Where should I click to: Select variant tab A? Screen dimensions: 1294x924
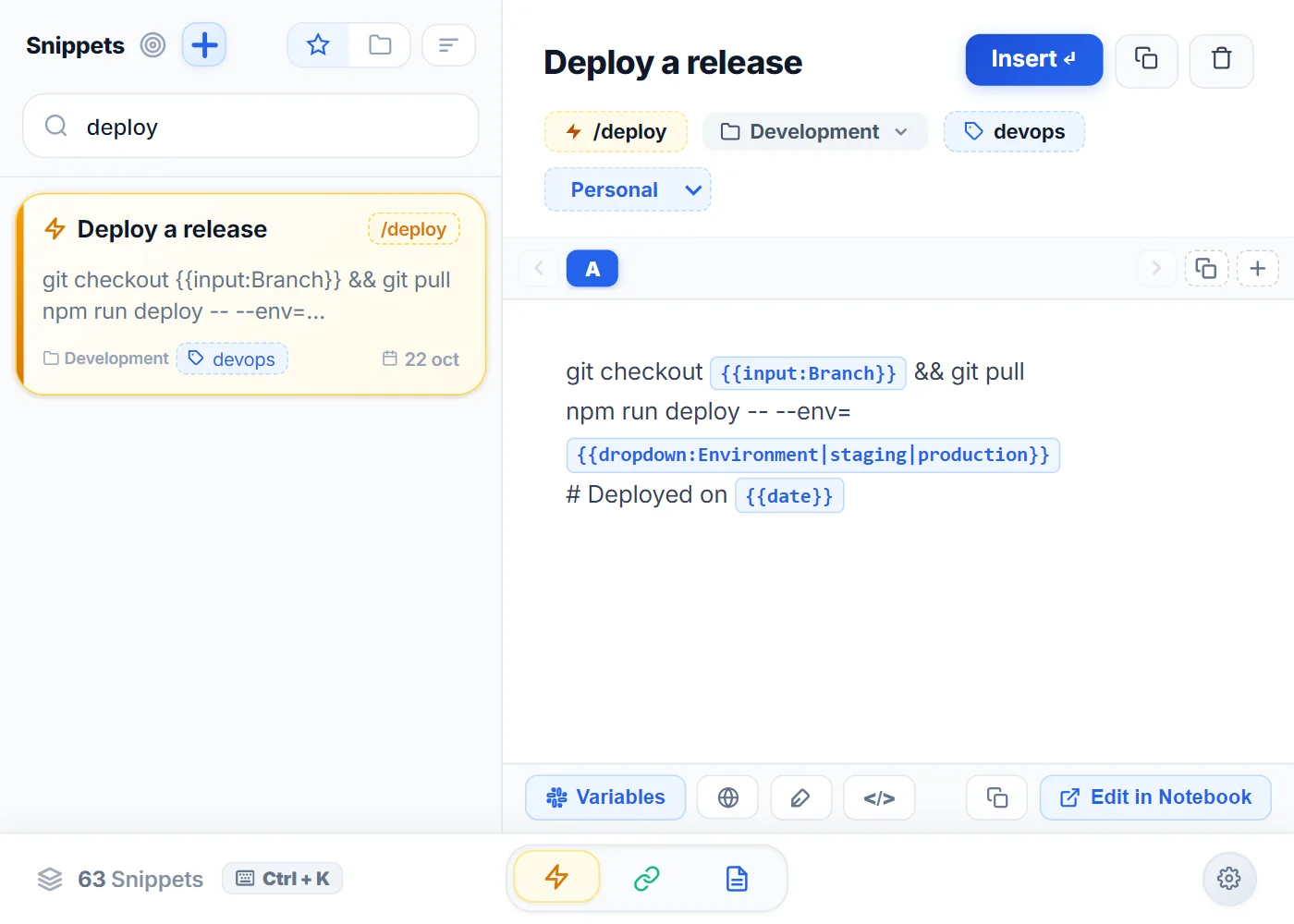592,268
